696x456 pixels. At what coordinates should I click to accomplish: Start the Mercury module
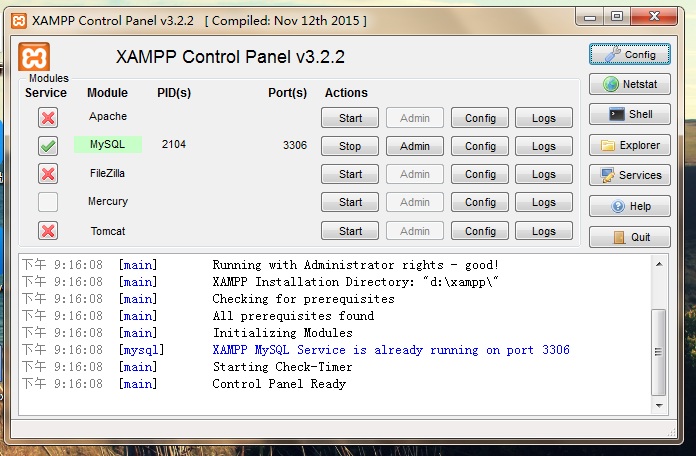pyautogui.click(x=350, y=202)
